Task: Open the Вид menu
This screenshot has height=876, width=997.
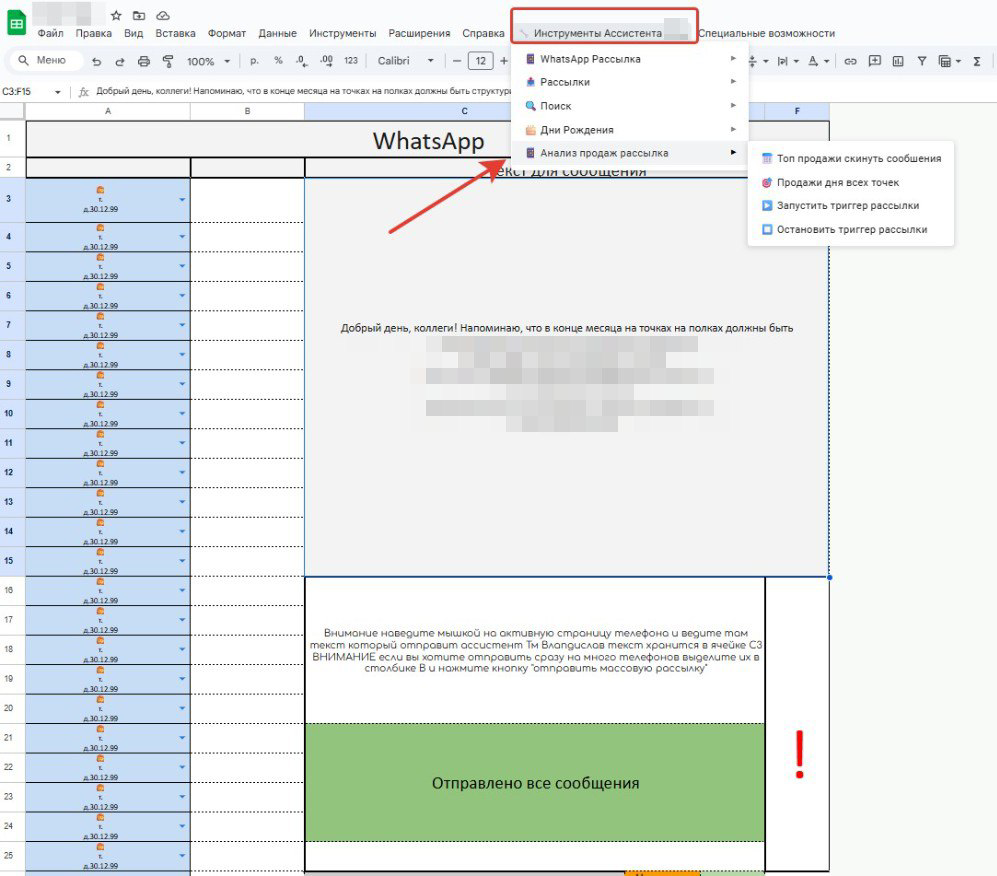Action: (134, 33)
